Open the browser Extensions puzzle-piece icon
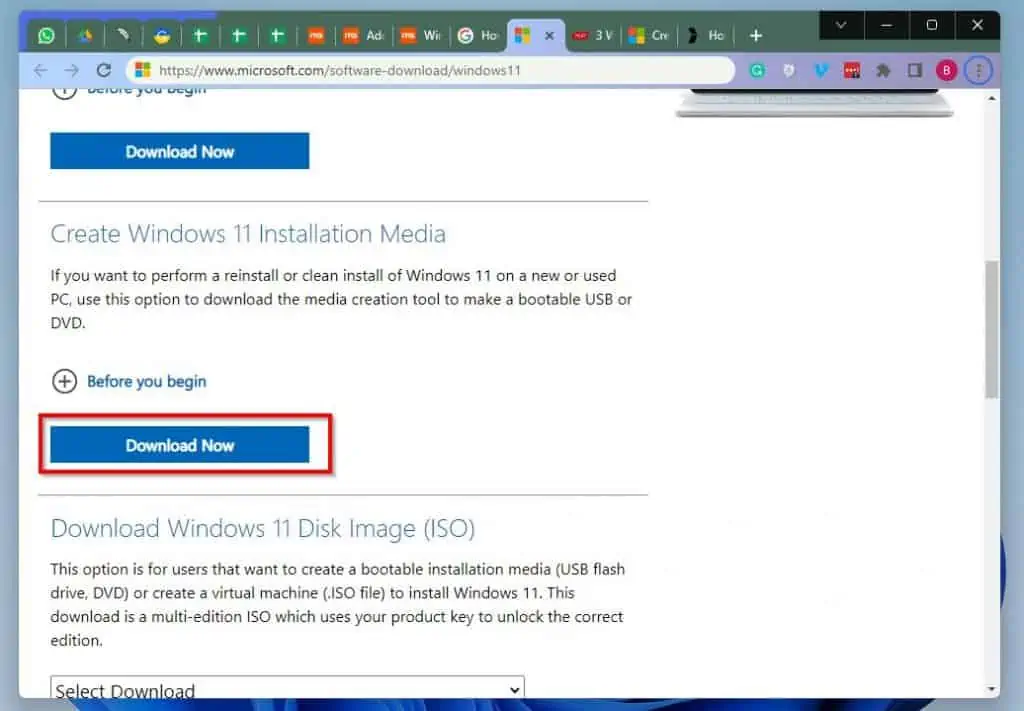Screen dimensions: 1024x711 [884, 70]
